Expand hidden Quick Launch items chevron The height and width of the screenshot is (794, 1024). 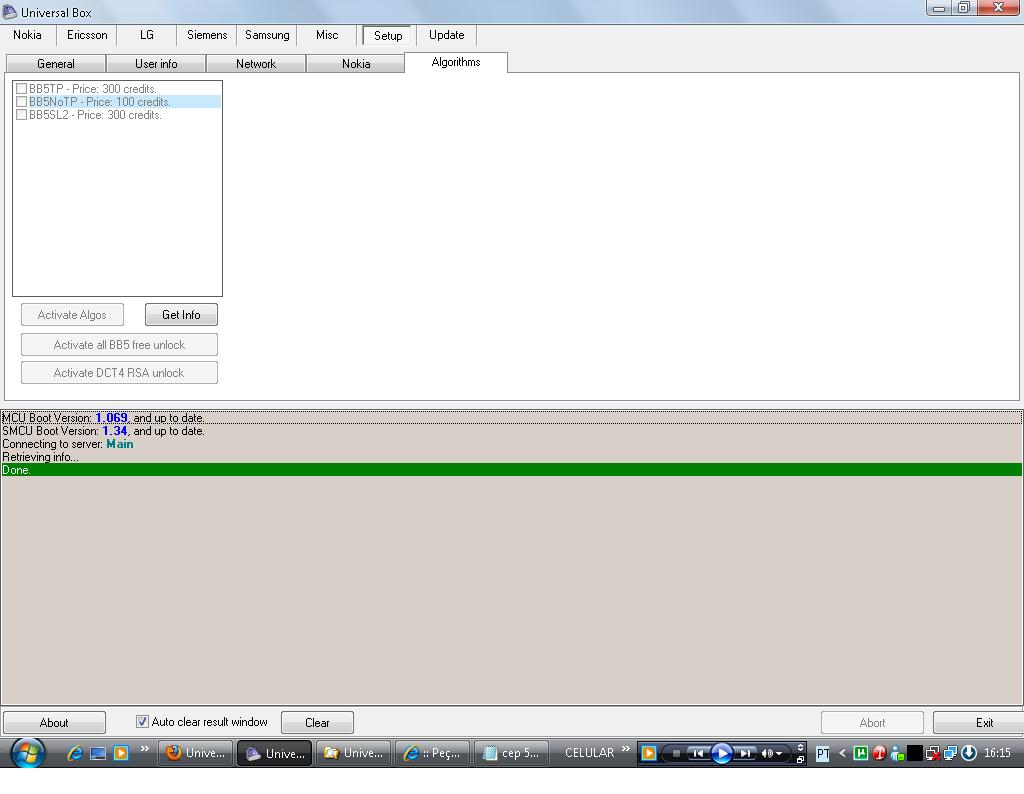pyautogui.click(x=145, y=749)
